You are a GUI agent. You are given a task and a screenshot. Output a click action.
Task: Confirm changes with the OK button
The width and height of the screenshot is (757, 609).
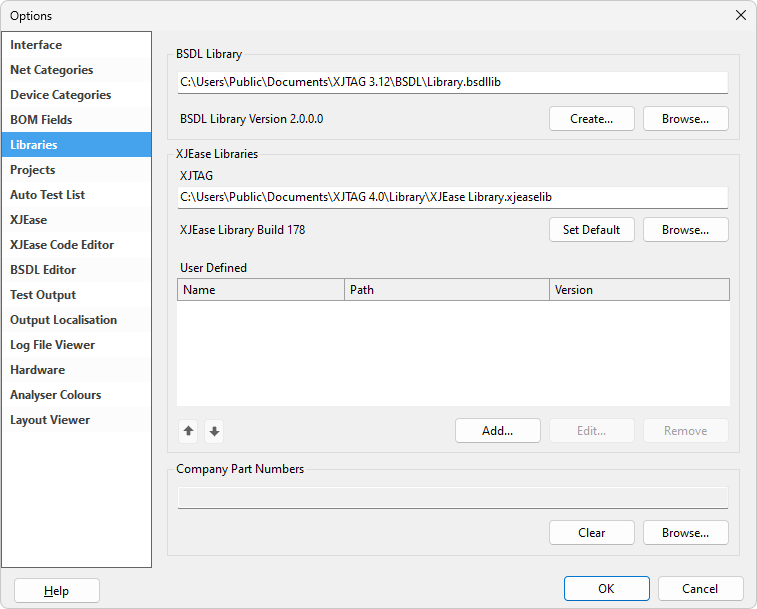pyautogui.click(x=606, y=589)
